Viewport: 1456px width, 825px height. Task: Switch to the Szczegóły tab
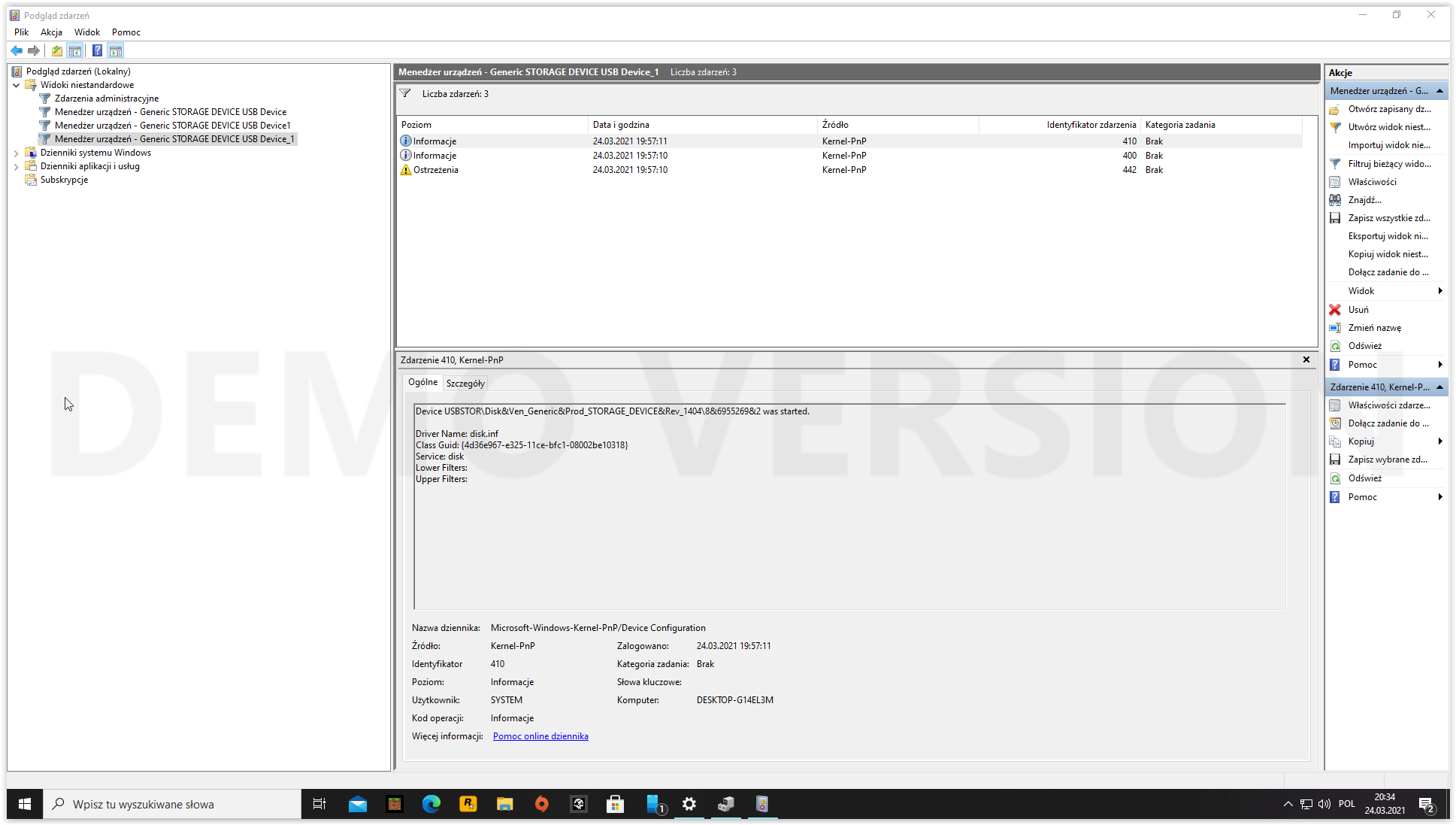pyautogui.click(x=465, y=384)
